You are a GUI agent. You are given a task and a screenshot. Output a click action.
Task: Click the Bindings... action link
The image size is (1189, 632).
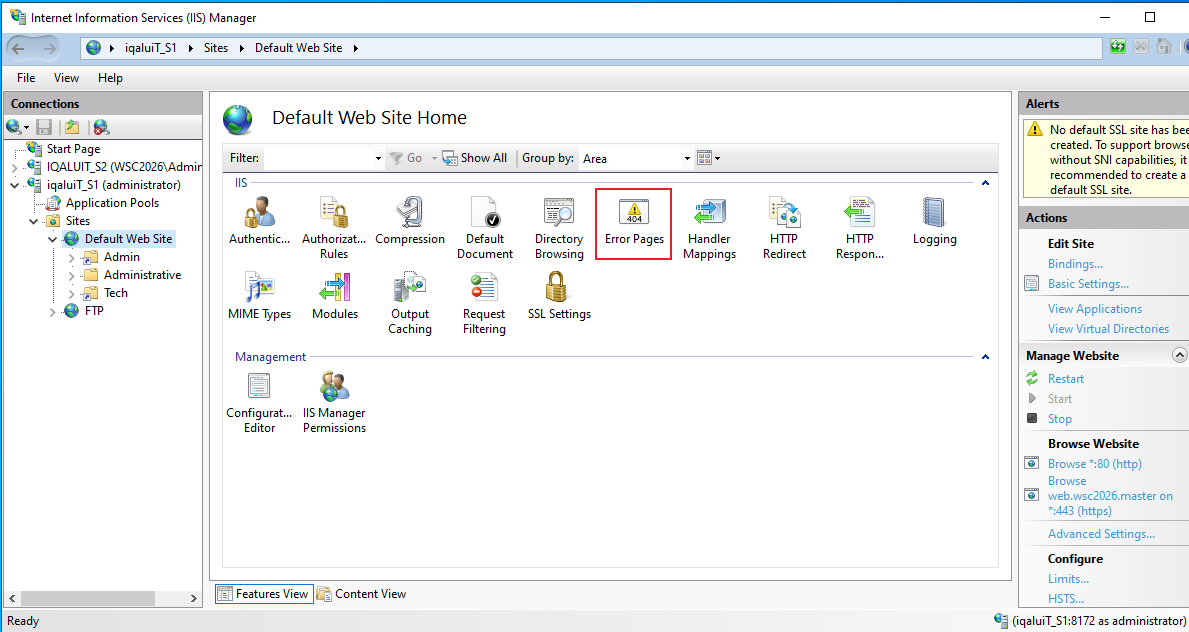click(x=1074, y=264)
